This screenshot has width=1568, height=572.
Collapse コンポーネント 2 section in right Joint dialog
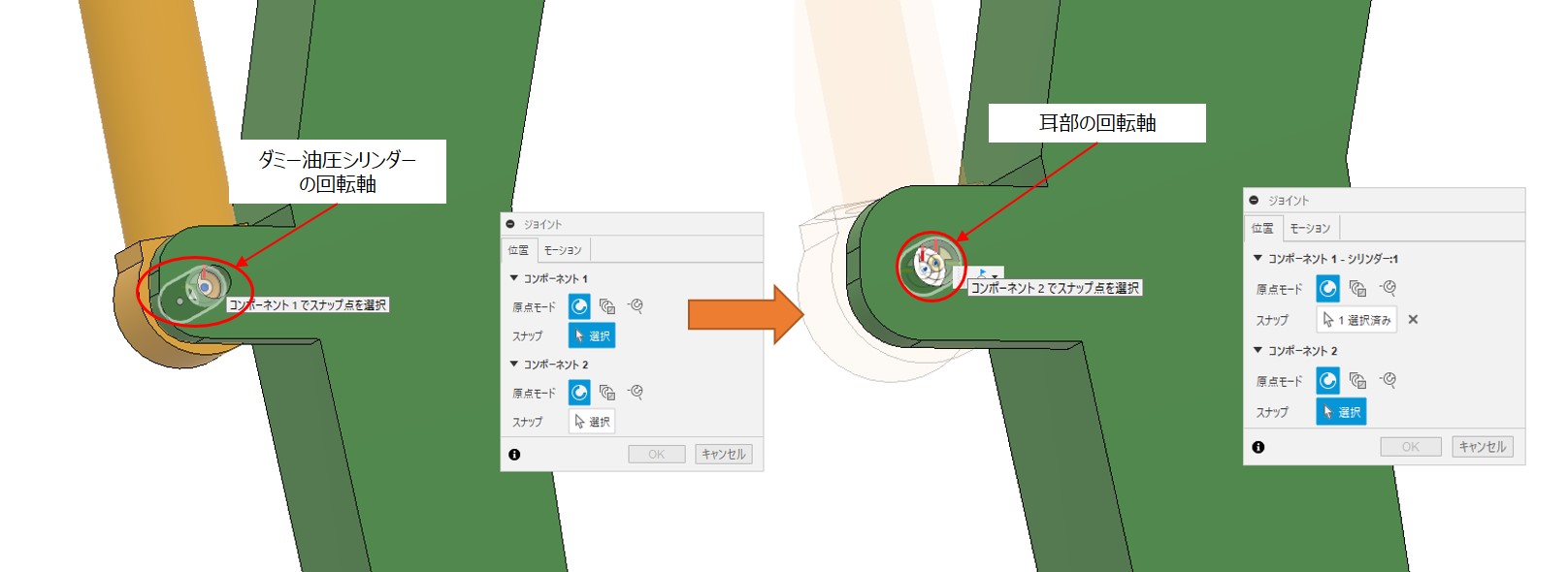(x=1258, y=350)
